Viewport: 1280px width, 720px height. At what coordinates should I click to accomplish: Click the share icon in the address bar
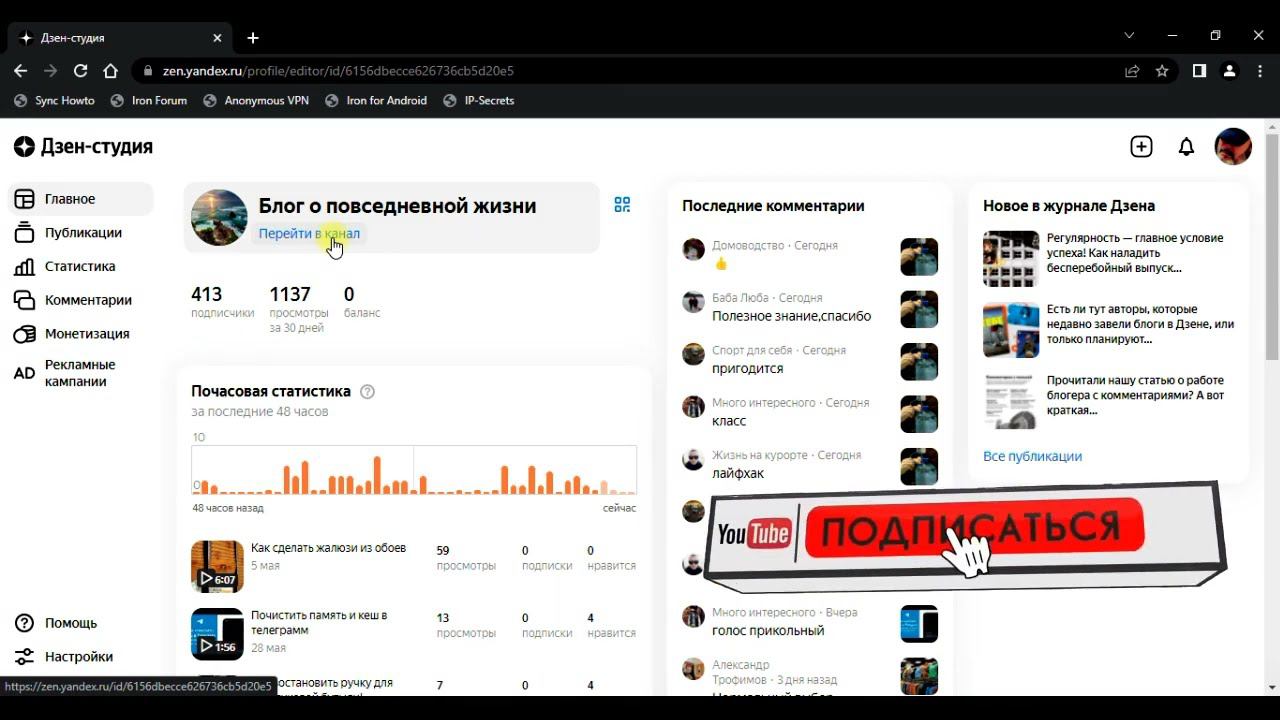[1132, 71]
